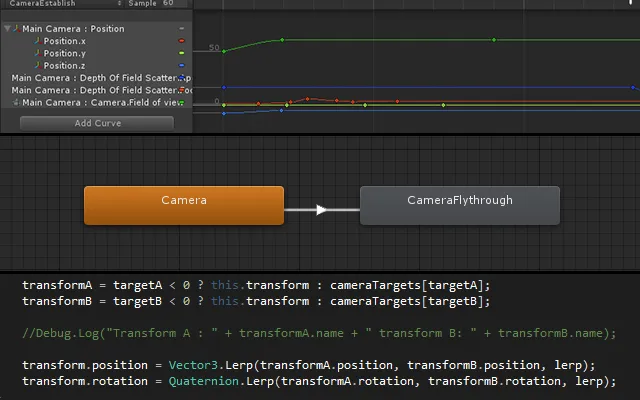Image resolution: width=640 pixels, height=400 pixels.
Task: Click cameraTargets[targetB] in the code
Action: pos(407,301)
